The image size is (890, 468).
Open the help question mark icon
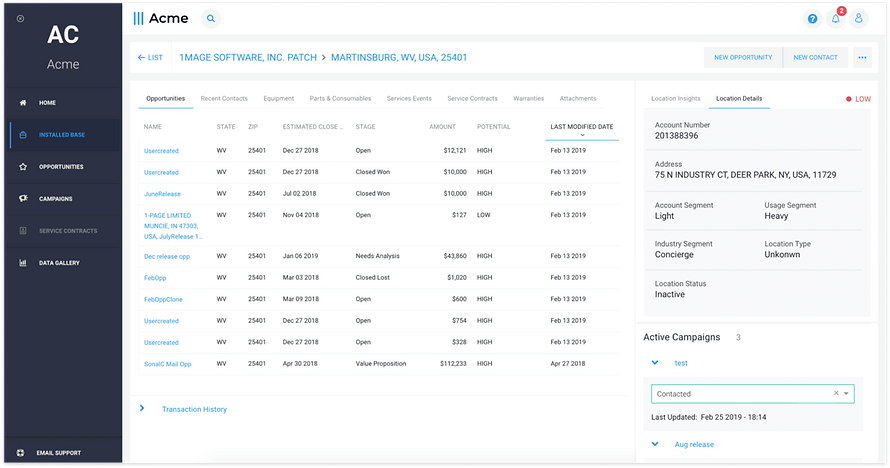(x=812, y=19)
